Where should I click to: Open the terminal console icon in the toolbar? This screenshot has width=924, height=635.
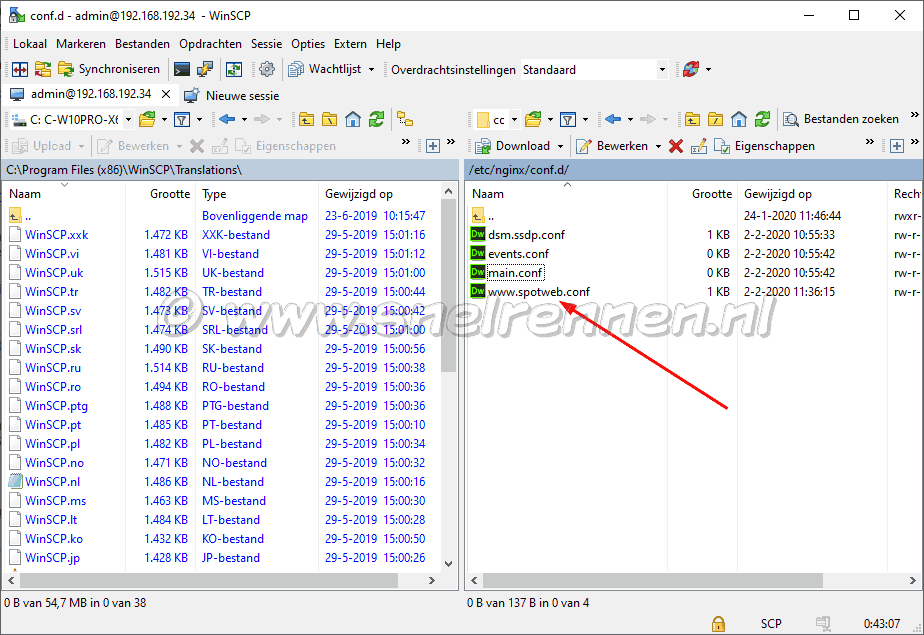click(x=182, y=70)
